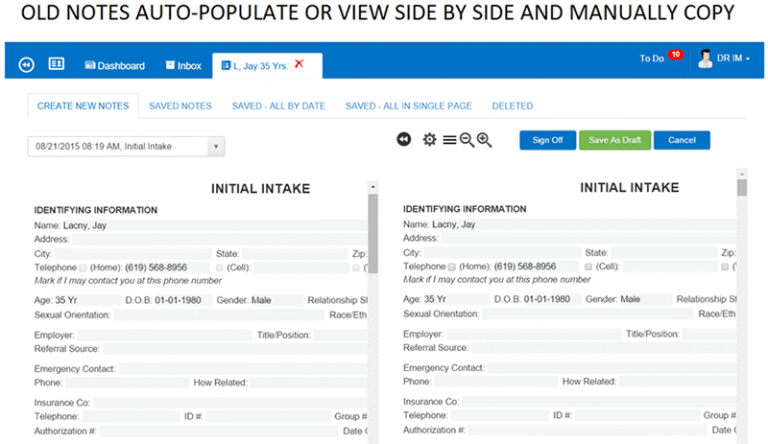Toggle Home phone checkbox in right form
Viewport: 768px width, 444px height.
pos(452,267)
